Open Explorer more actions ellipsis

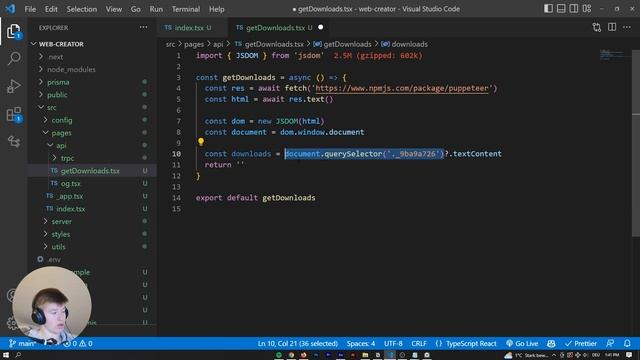click(143, 27)
